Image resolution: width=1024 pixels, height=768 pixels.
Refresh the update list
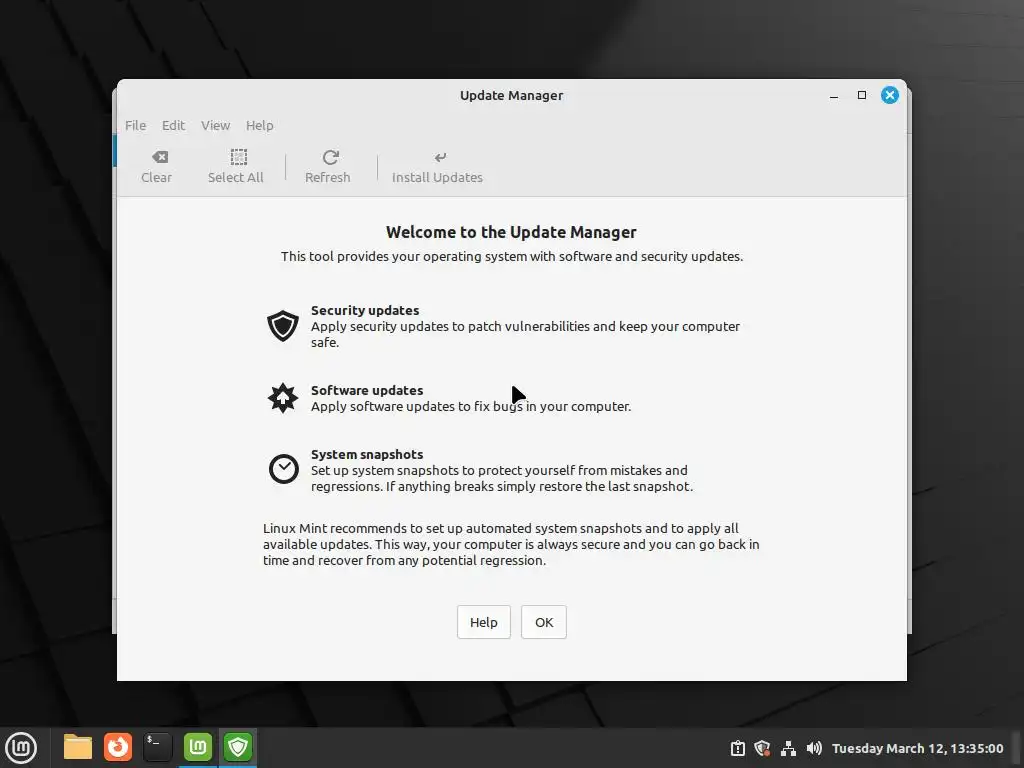pyautogui.click(x=328, y=167)
